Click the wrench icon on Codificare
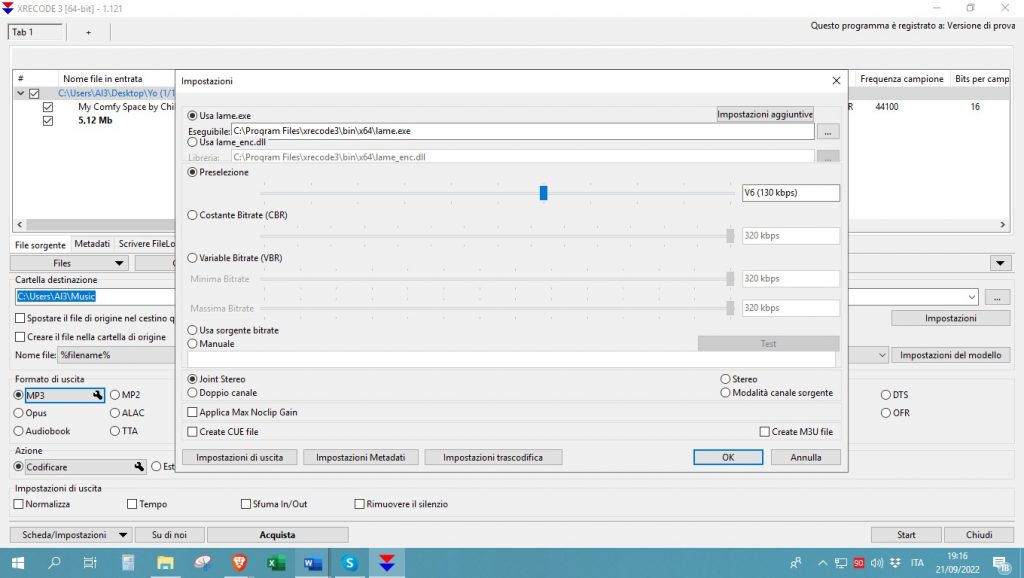The height and width of the screenshot is (578, 1024). (140, 467)
